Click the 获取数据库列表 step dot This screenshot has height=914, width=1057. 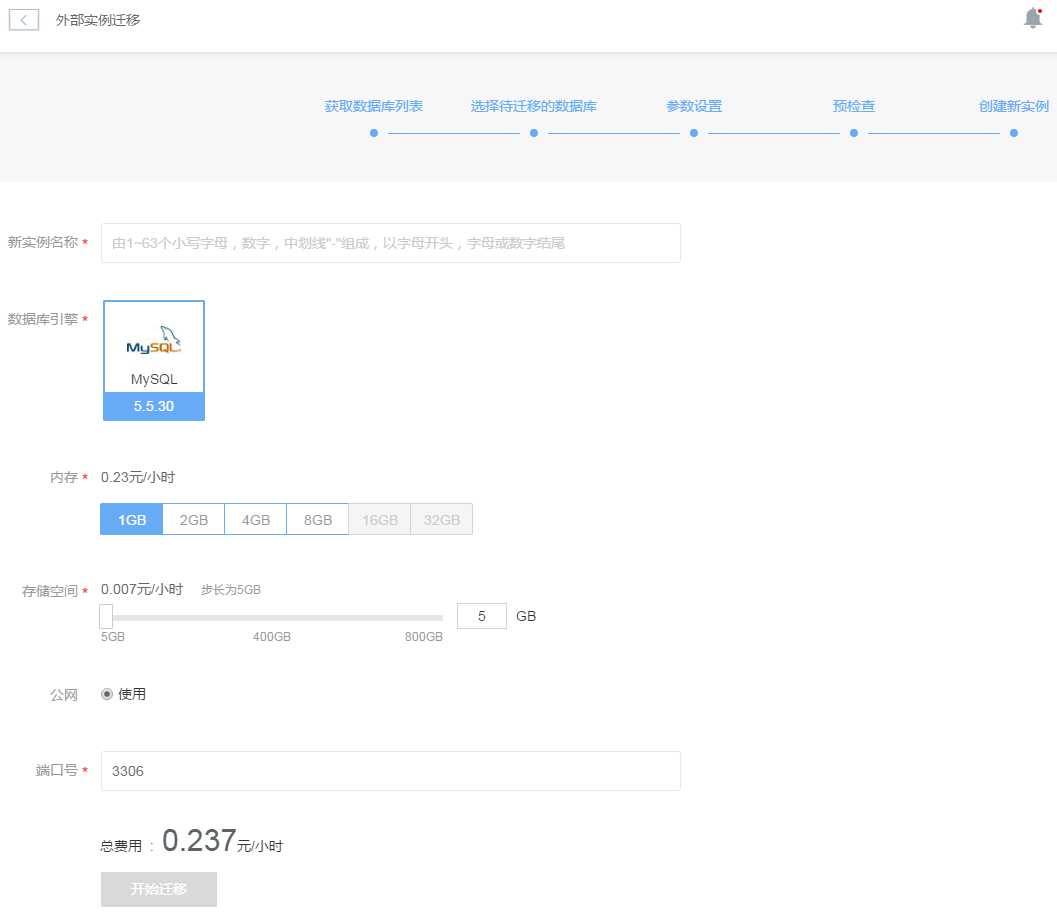(373, 132)
